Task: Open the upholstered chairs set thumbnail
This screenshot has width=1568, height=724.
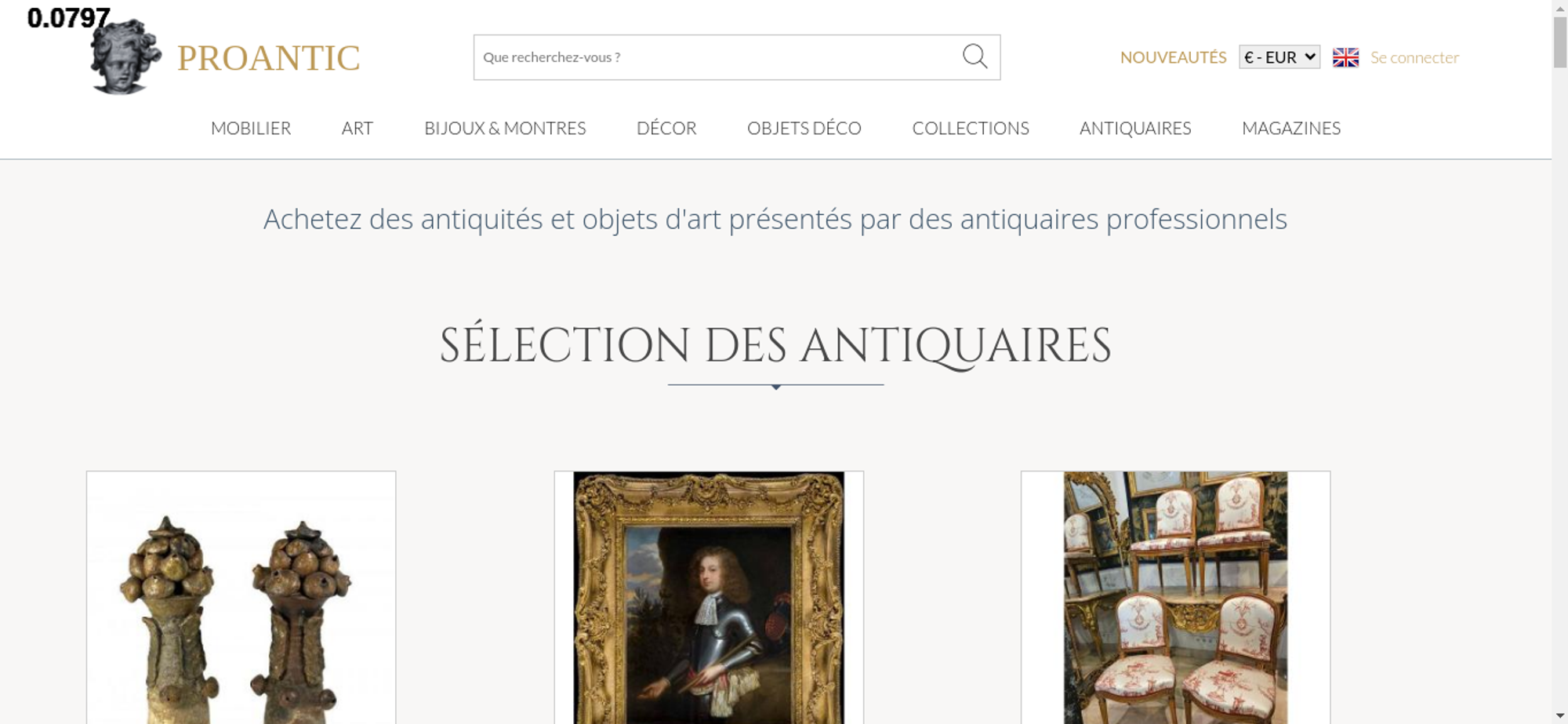Action: coord(1175,598)
